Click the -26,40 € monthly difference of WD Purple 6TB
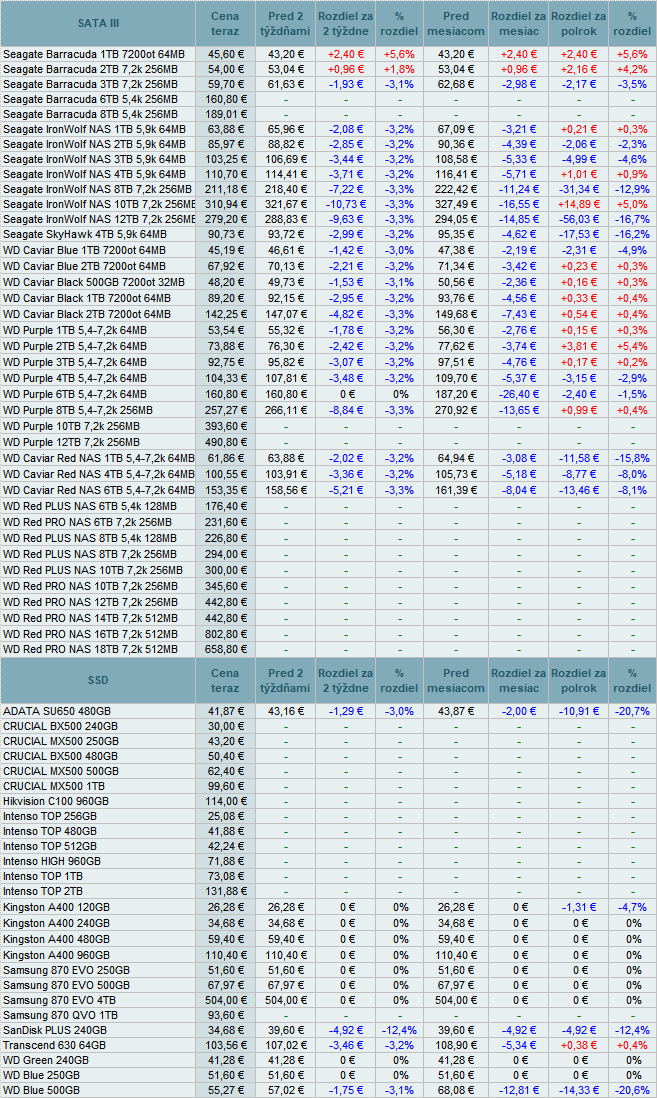Image resolution: width=657 pixels, height=1098 pixels. (519, 394)
